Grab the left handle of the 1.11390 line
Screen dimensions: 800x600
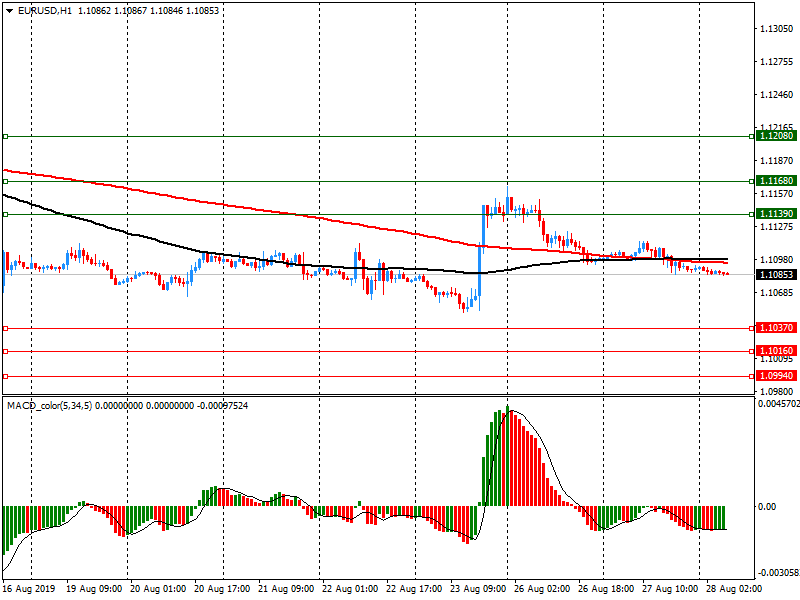pyautogui.click(x=6, y=215)
